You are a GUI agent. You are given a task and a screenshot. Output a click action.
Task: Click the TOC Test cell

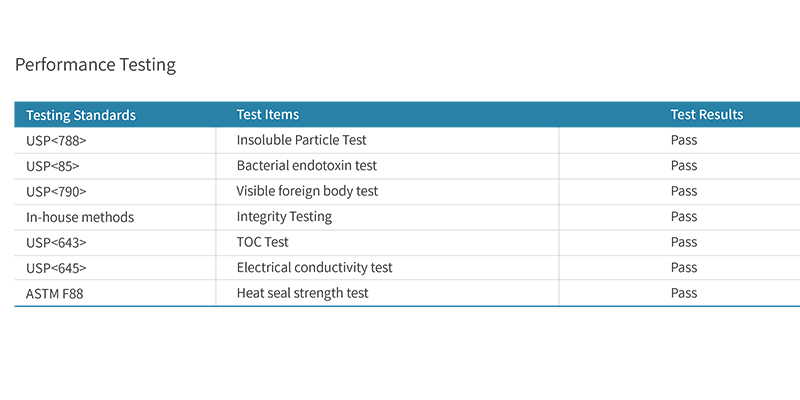(x=263, y=242)
